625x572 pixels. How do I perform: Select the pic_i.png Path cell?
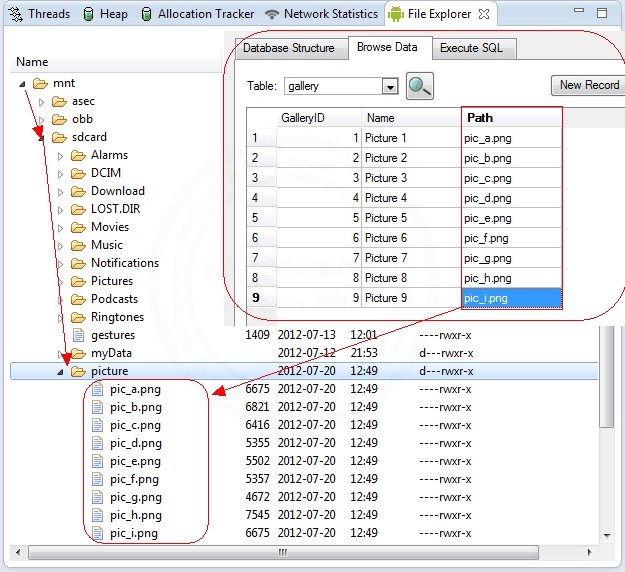[x=511, y=298]
